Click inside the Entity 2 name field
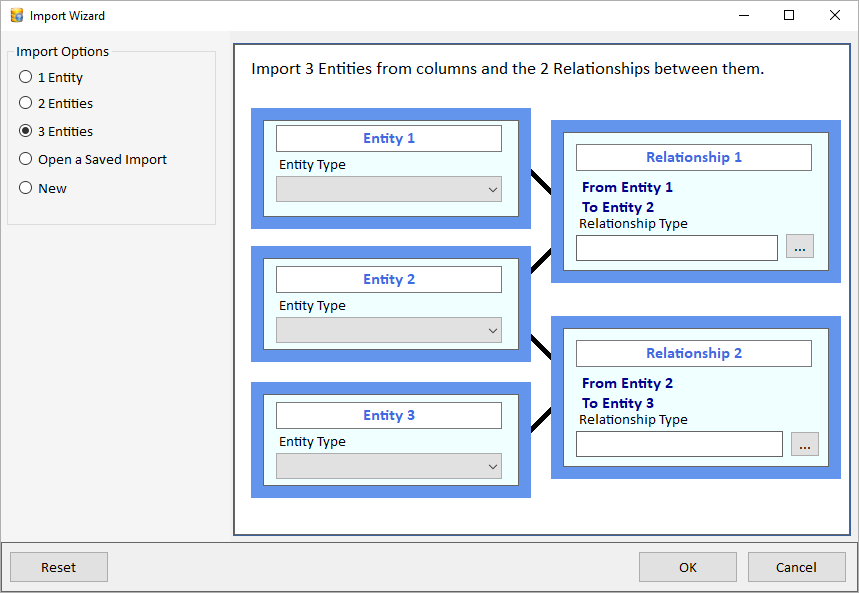The height and width of the screenshot is (593, 859). 388,279
